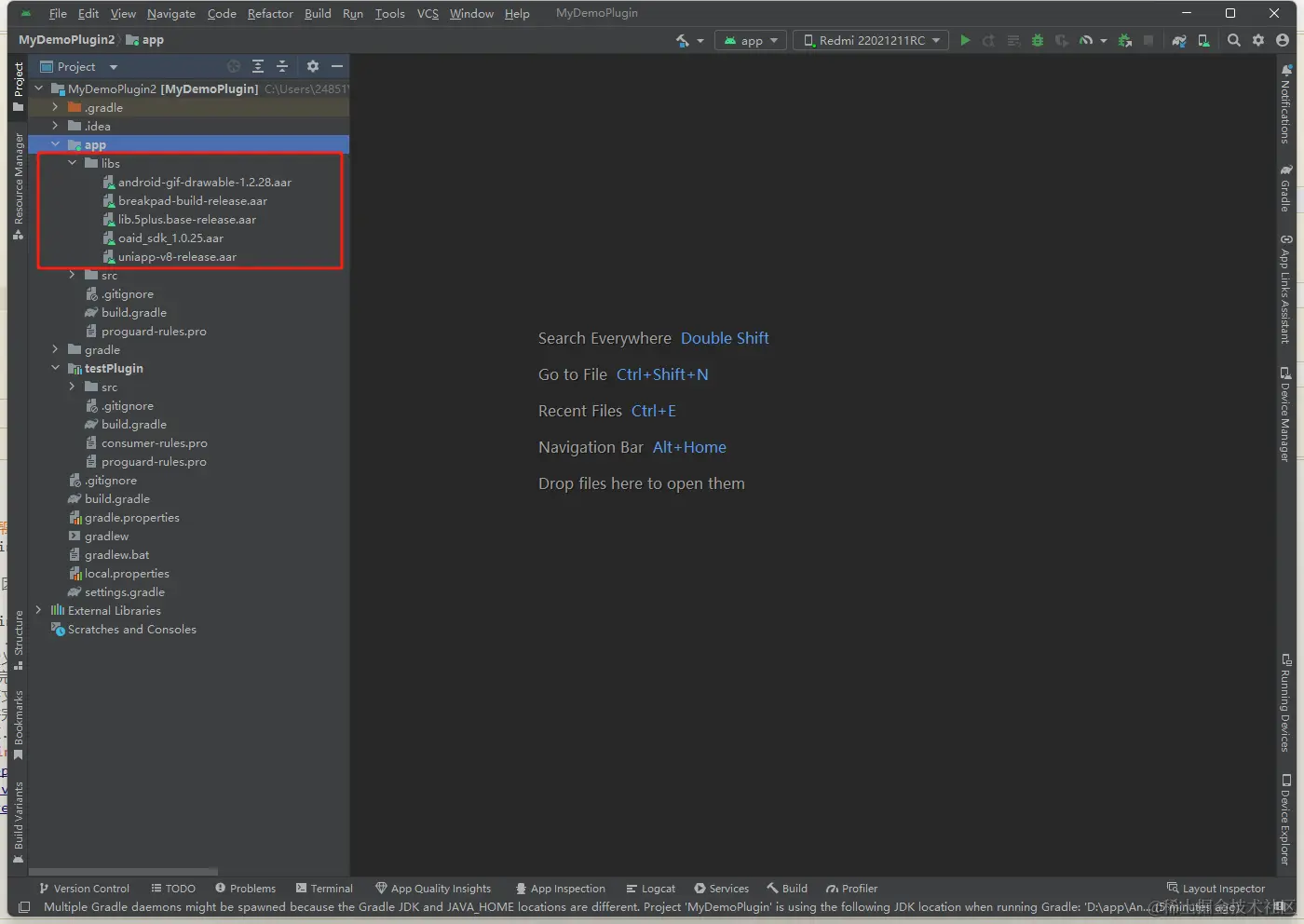Click the Project panel horizontal scrollbar
Image resolution: width=1304 pixels, height=924 pixels.
pyautogui.click(x=125, y=872)
